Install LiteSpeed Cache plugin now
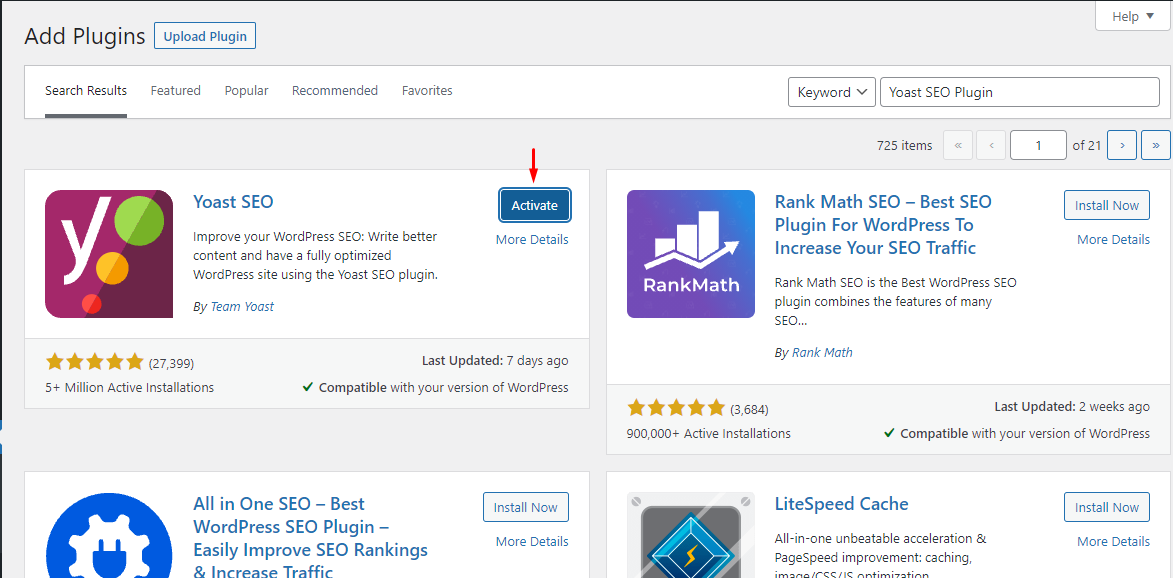Image resolution: width=1173 pixels, height=578 pixels. tap(1106, 507)
